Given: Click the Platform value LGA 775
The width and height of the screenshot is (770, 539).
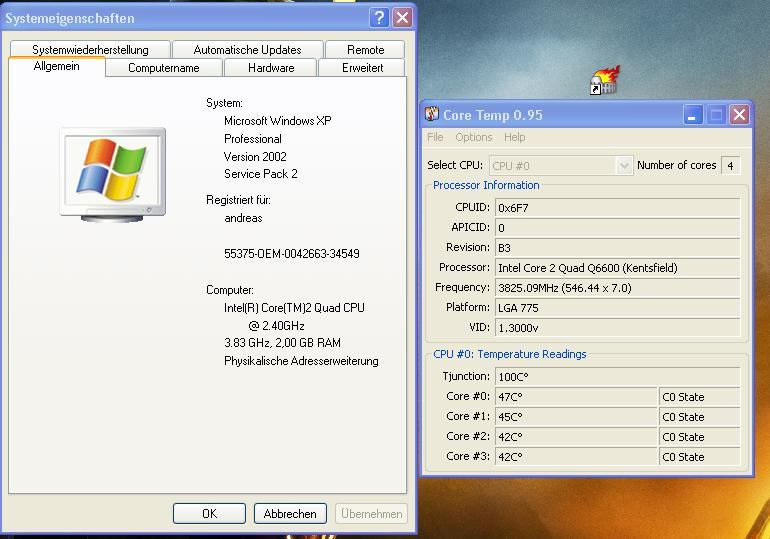Looking at the screenshot, I should point(618,308).
